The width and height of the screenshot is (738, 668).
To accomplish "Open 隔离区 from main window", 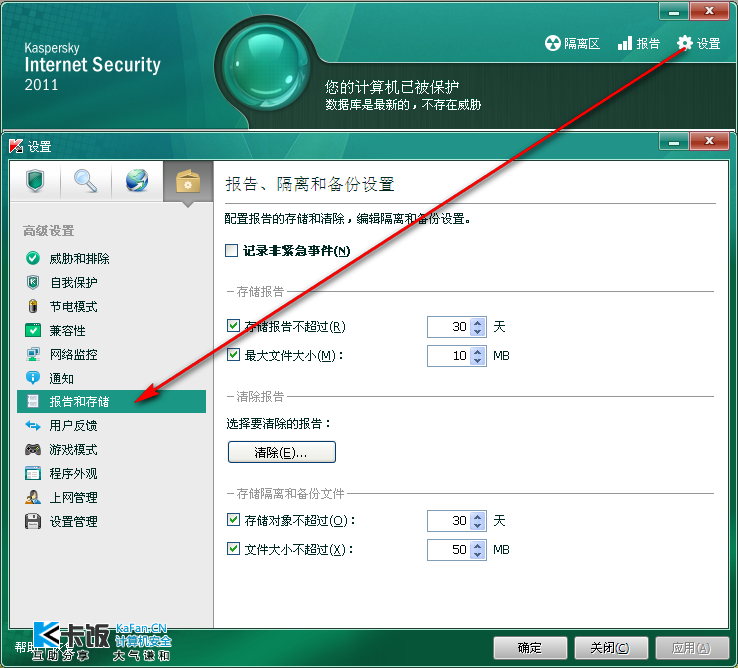I will (x=572, y=43).
